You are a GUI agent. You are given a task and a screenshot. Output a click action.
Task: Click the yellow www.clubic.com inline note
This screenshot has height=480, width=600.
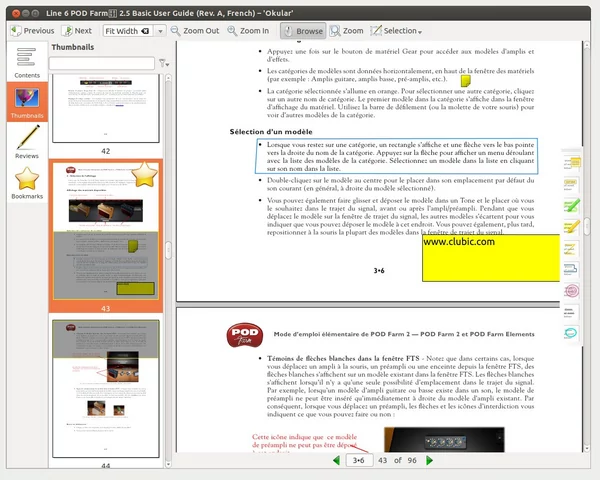(x=491, y=258)
